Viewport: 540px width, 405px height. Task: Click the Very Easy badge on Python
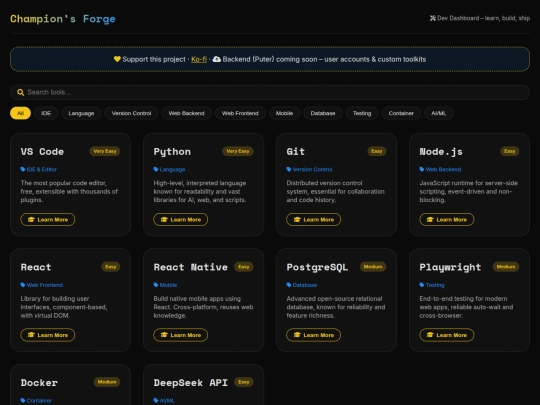click(x=238, y=151)
